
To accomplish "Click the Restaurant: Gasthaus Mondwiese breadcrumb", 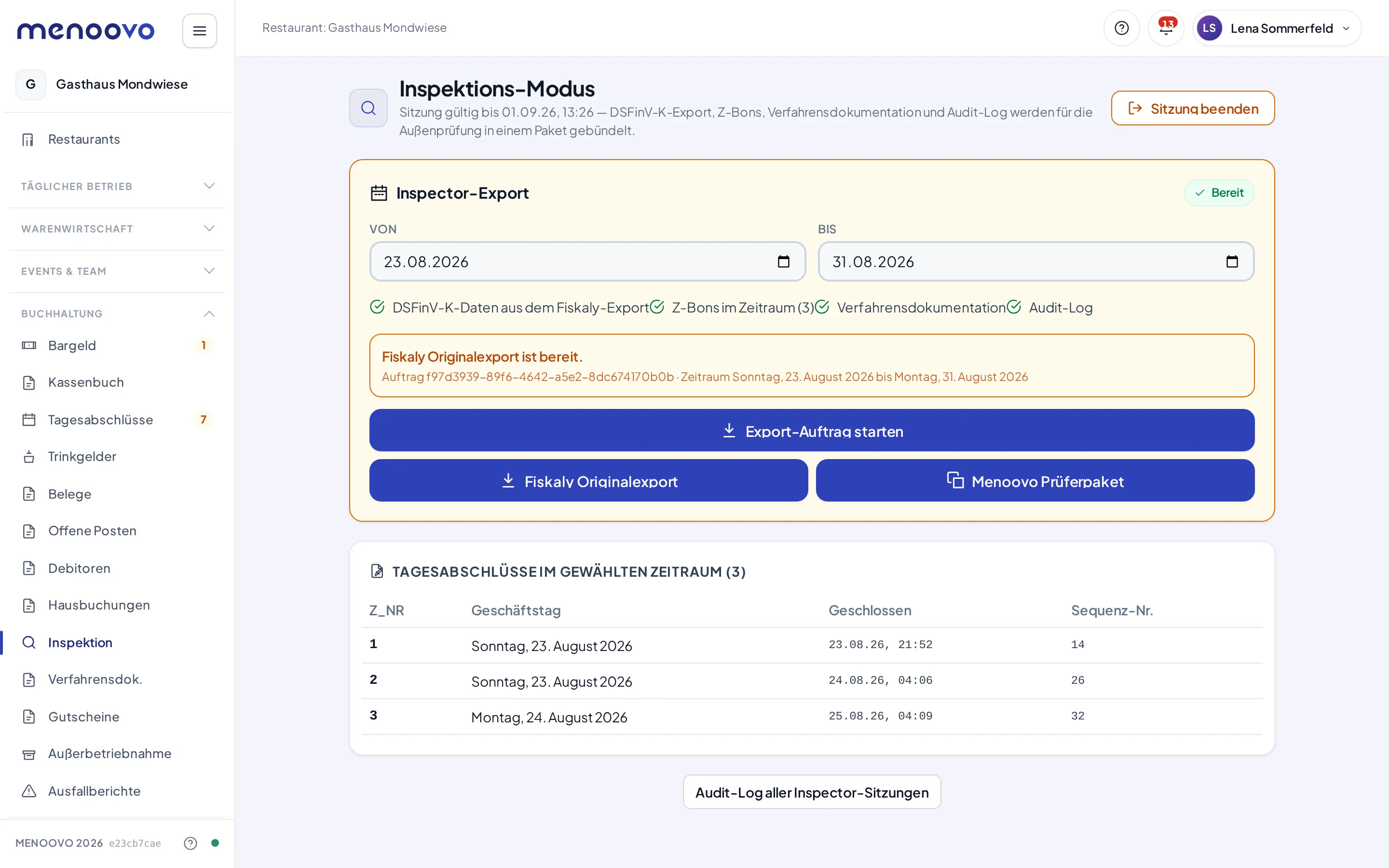I will click(x=354, y=27).
